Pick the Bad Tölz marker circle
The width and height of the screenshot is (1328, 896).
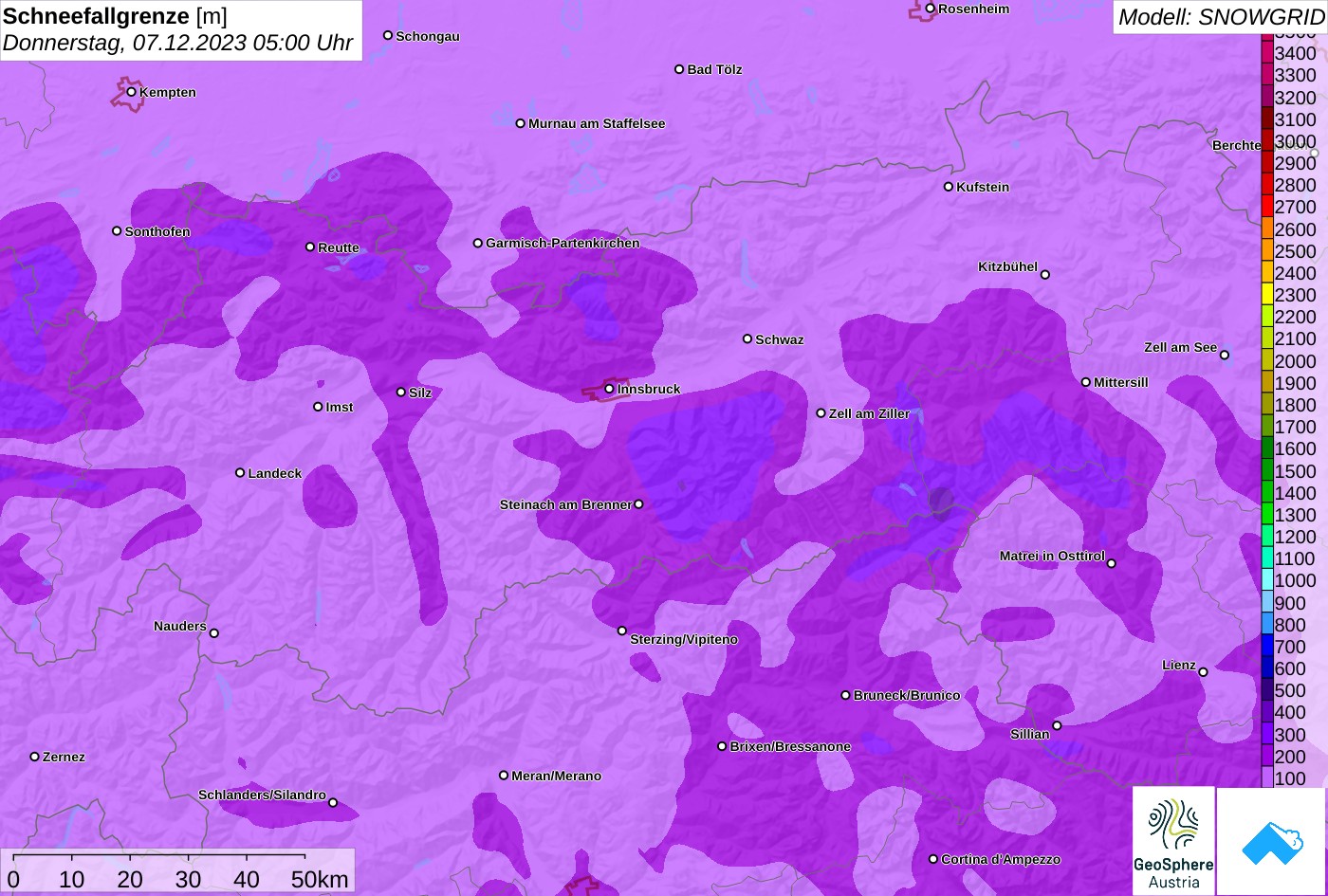pyautogui.click(x=679, y=69)
